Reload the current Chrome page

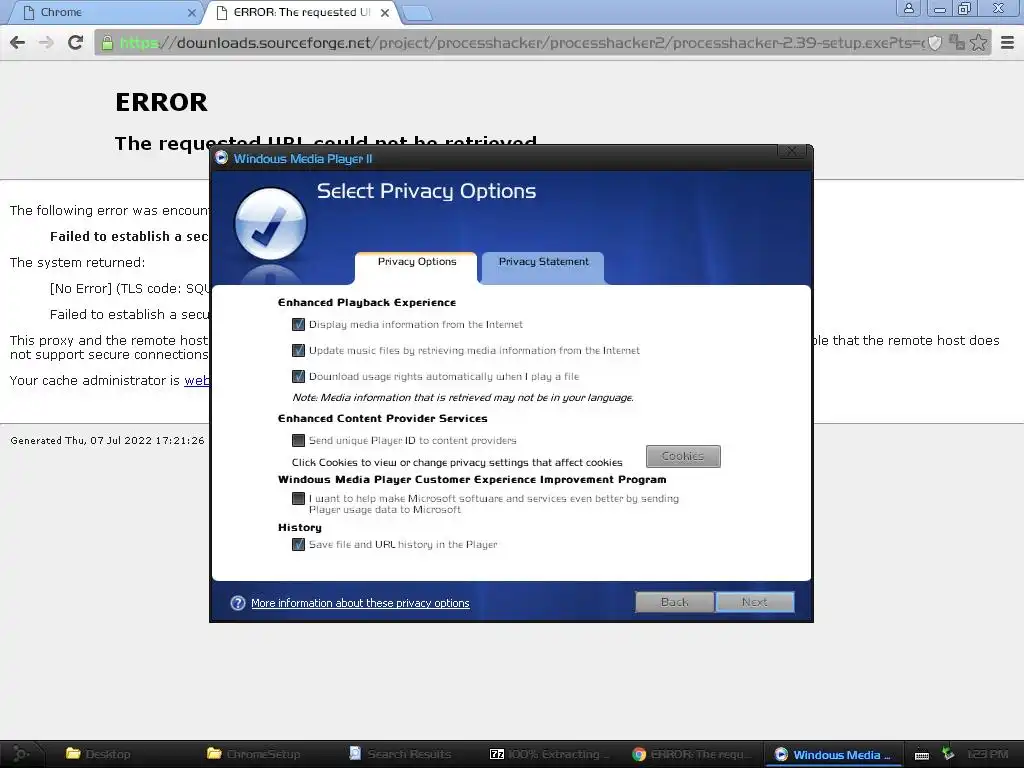tap(76, 43)
